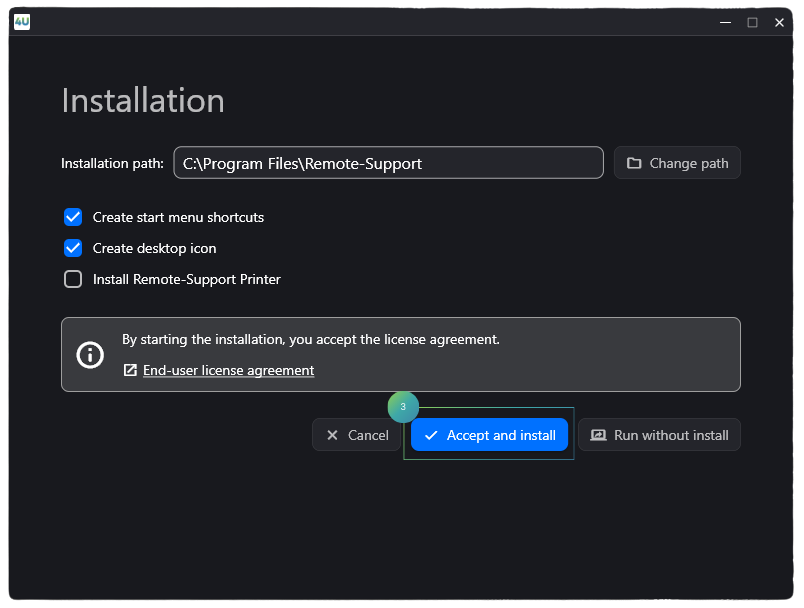The width and height of the screenshot is (804, 608).
Task: Click the checkmark icon on Accept and install
Action: 431,435
